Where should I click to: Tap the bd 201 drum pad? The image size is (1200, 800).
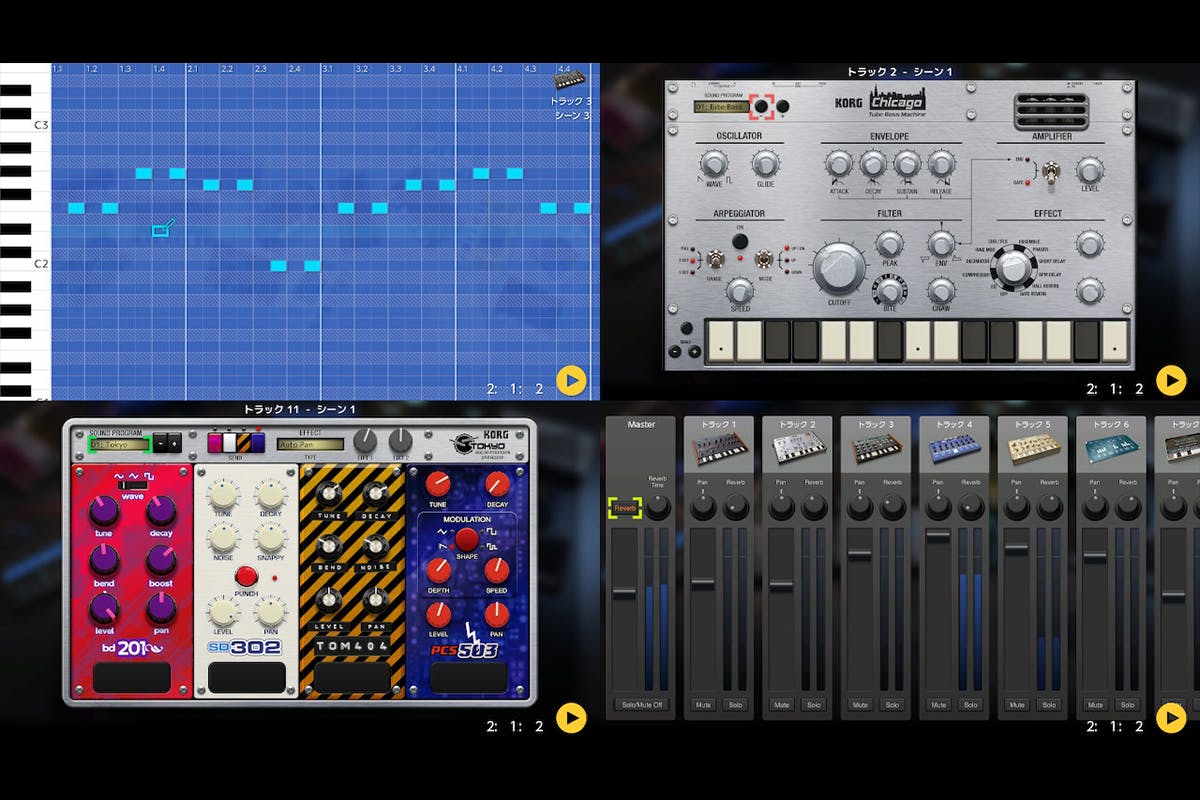pos(132,677)
